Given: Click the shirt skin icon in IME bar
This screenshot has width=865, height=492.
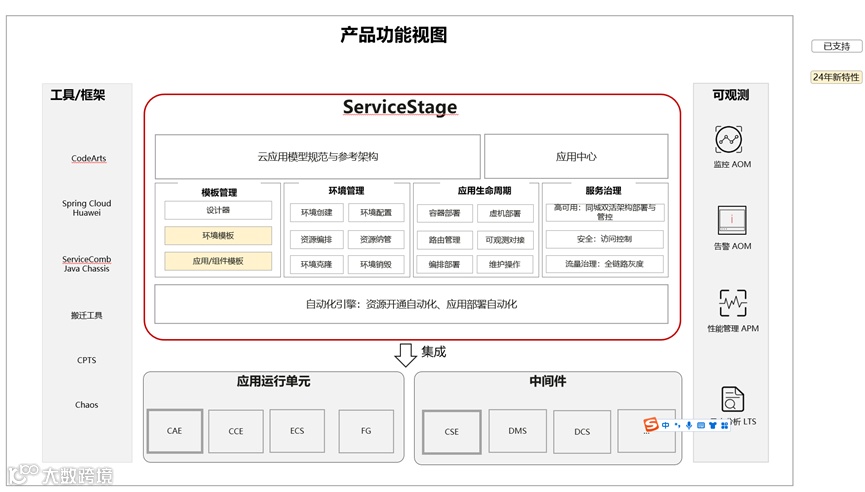Looking at the screenshot, I should point(713,425).
